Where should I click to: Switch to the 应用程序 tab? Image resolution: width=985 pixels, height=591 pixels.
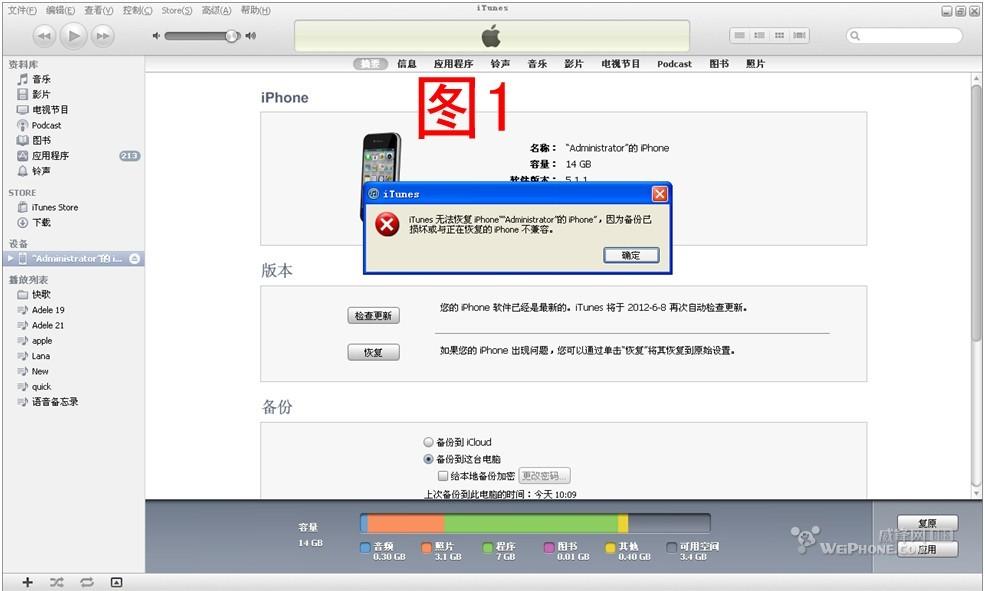click(453, 64)
